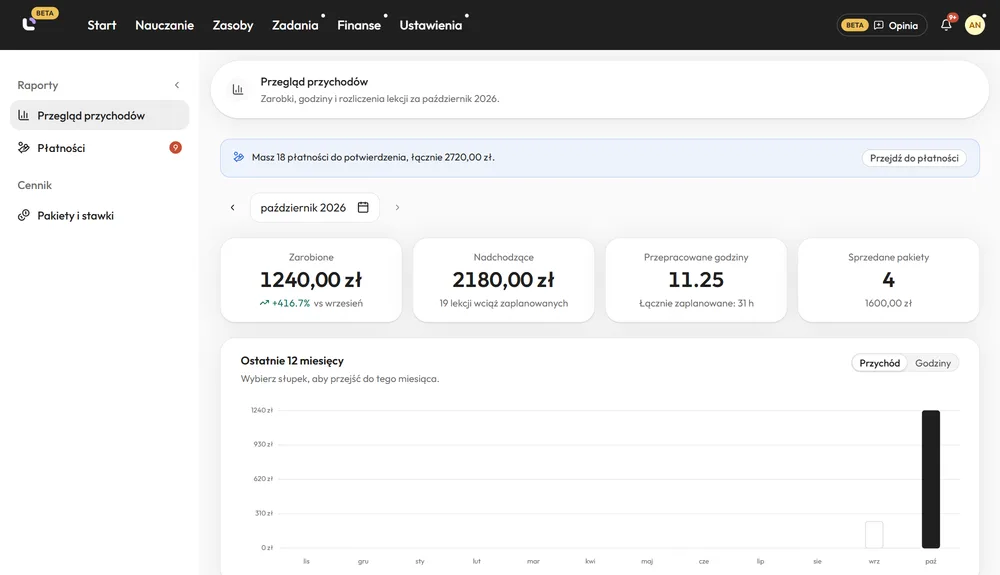Click the BETA Opinia feedback button
Viewport: 1000px width, 575px height.
[x=881, y=25]
